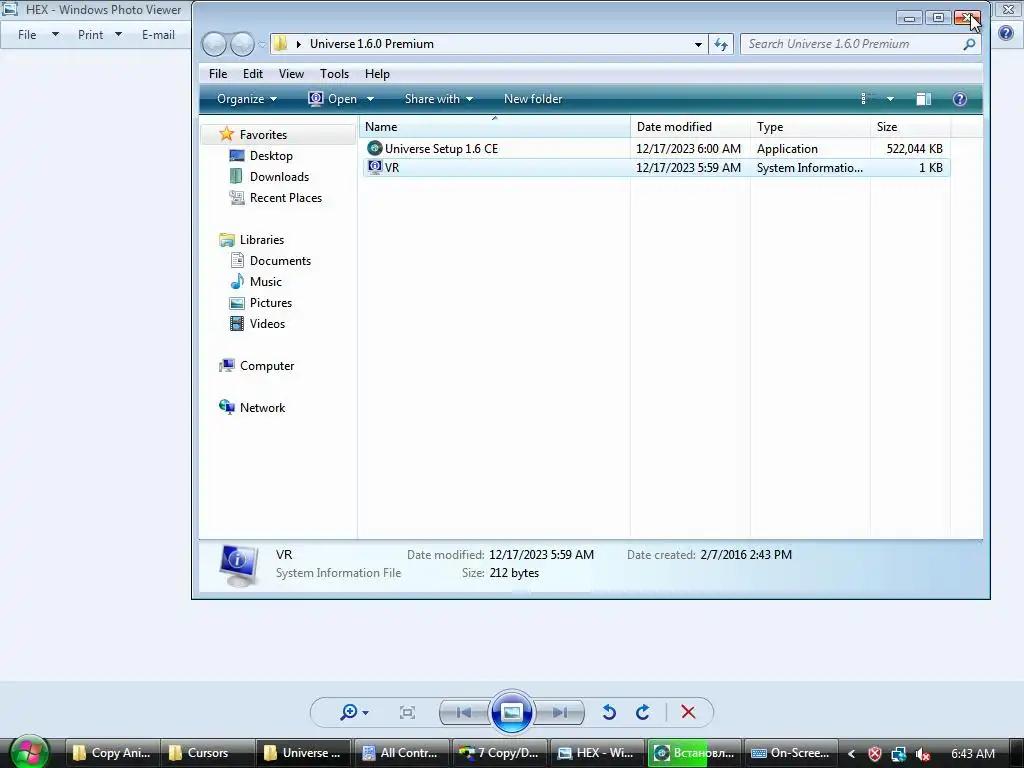Image resolution: width=1024 pixels, height=768 pixels.
Task: Click the Photo Viewer zoom magnifier button
Action: [349, 712]
